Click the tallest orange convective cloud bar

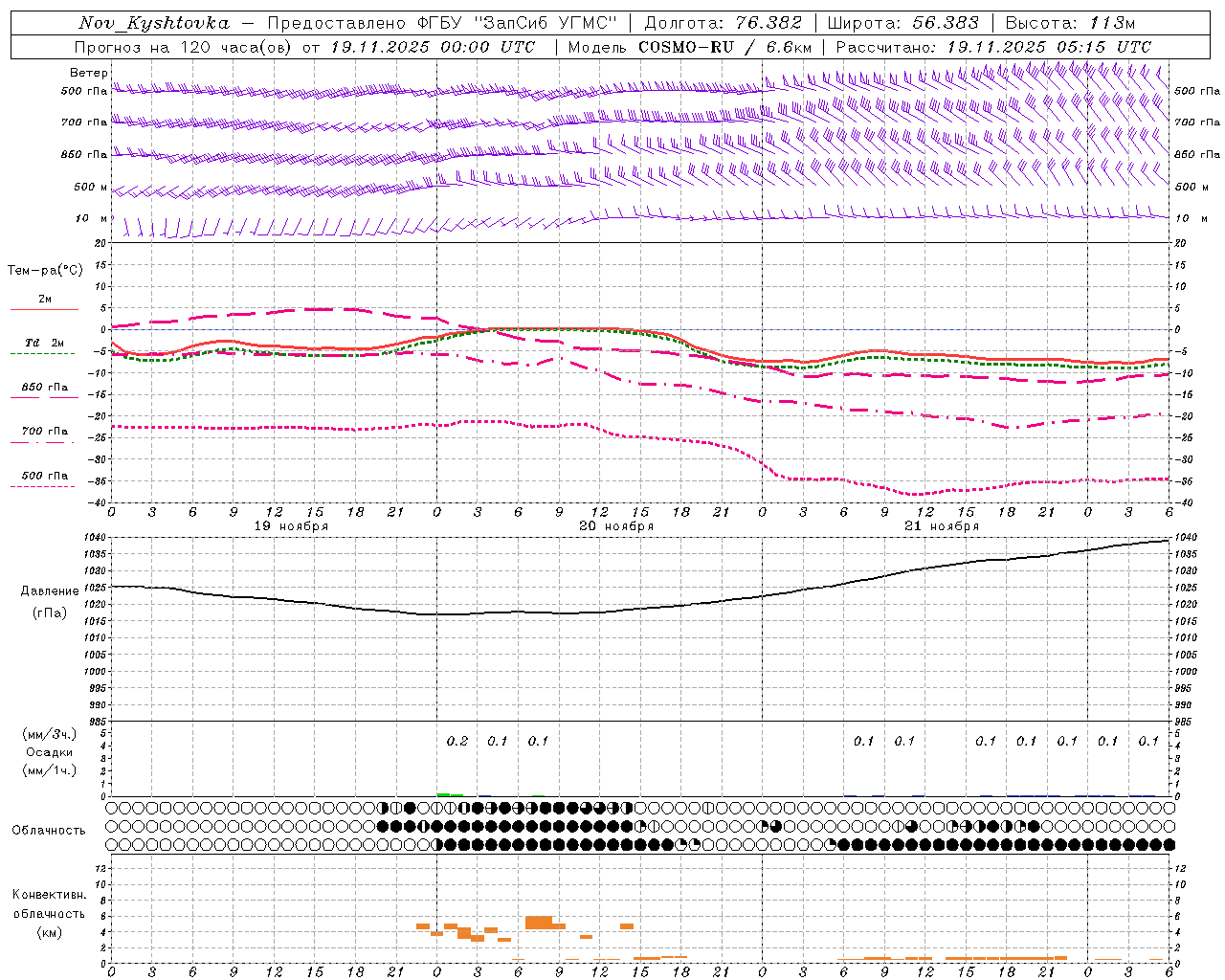539,923
